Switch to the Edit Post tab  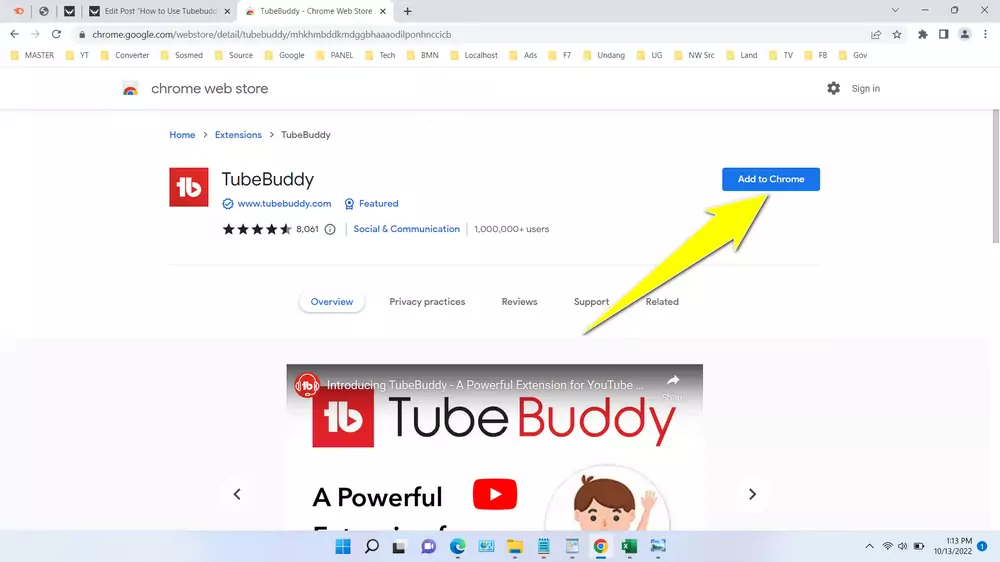coord(159,11)
